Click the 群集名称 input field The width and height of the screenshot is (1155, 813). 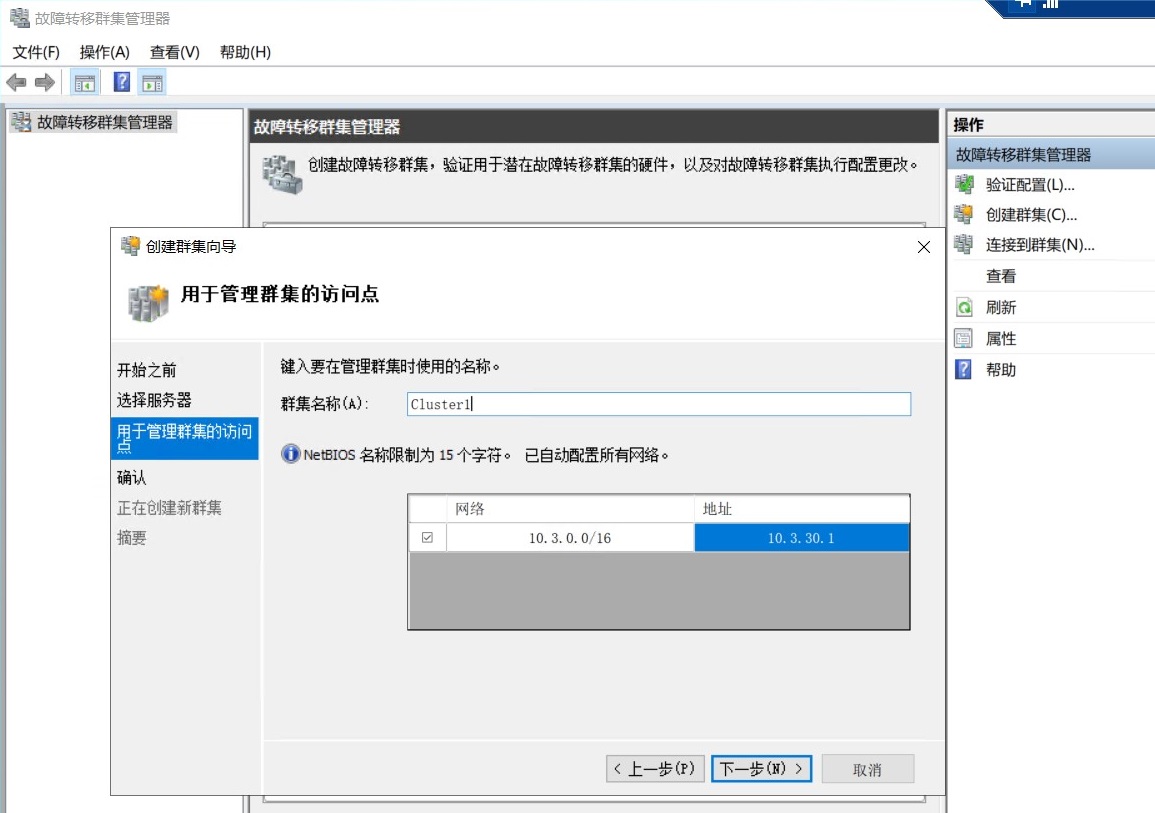tap(659, 404)
